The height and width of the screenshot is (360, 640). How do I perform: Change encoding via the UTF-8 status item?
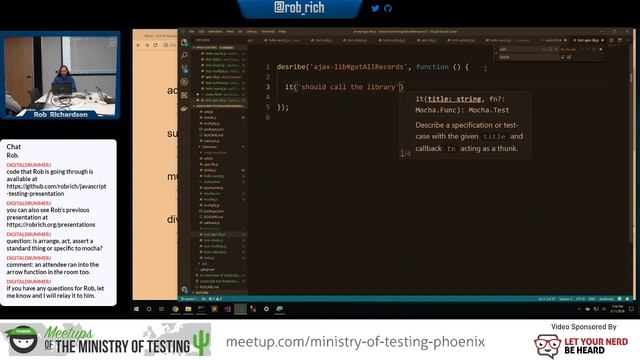(580, 299)
